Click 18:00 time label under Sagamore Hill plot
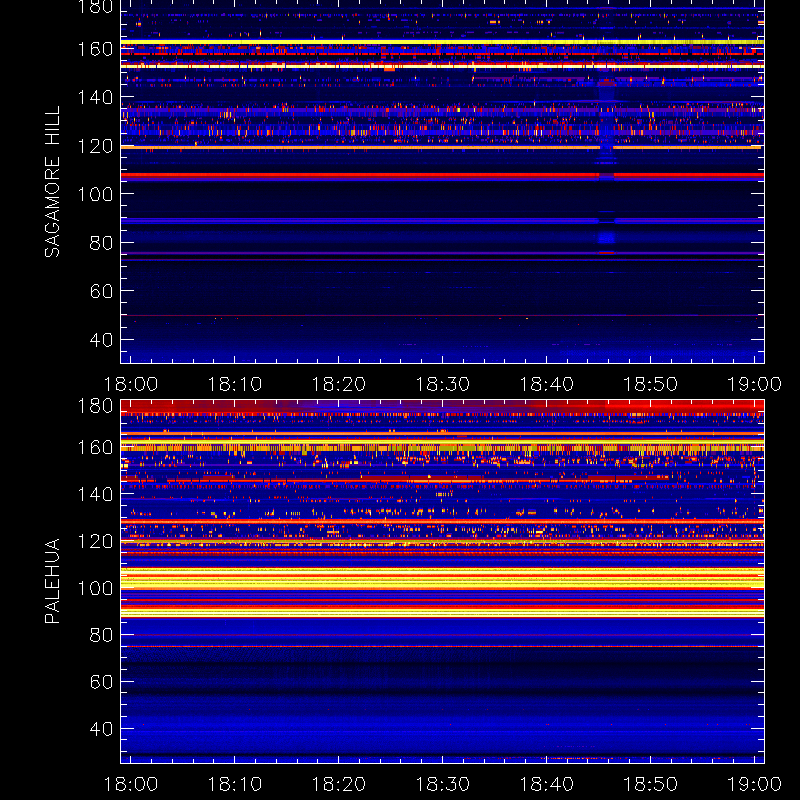 coord(131,384)
